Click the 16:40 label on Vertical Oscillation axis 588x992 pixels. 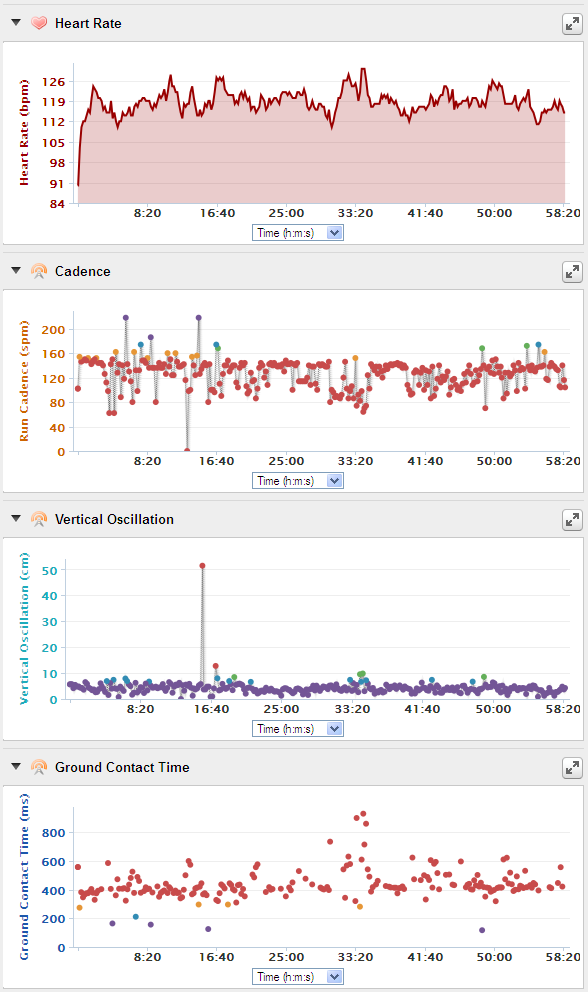click(x=211, y=709)
